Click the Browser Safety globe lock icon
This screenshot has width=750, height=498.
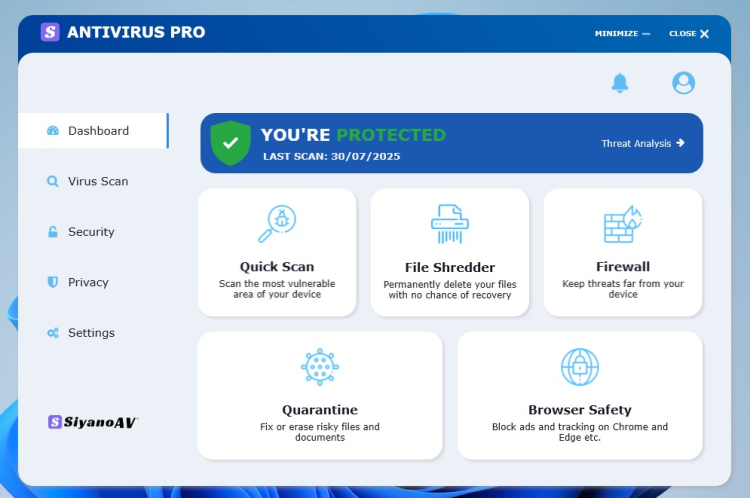click(x=580, y=367)
